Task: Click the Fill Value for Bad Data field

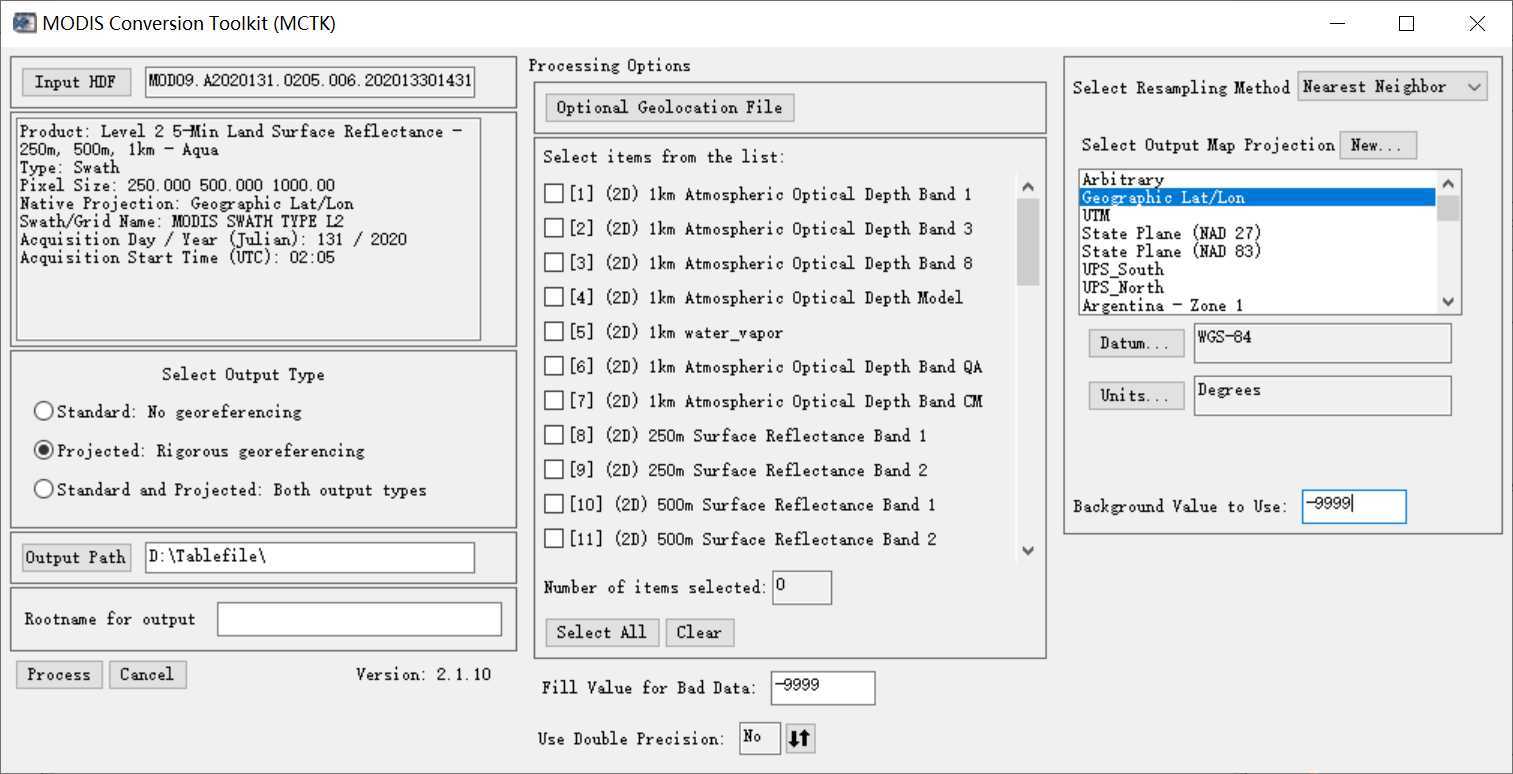Action: click(x=823, y=688)
